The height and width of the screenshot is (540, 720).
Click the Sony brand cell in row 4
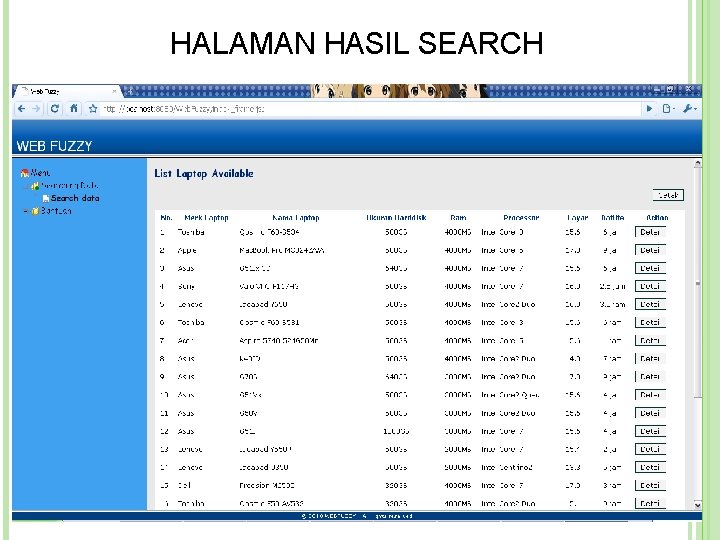186,286
